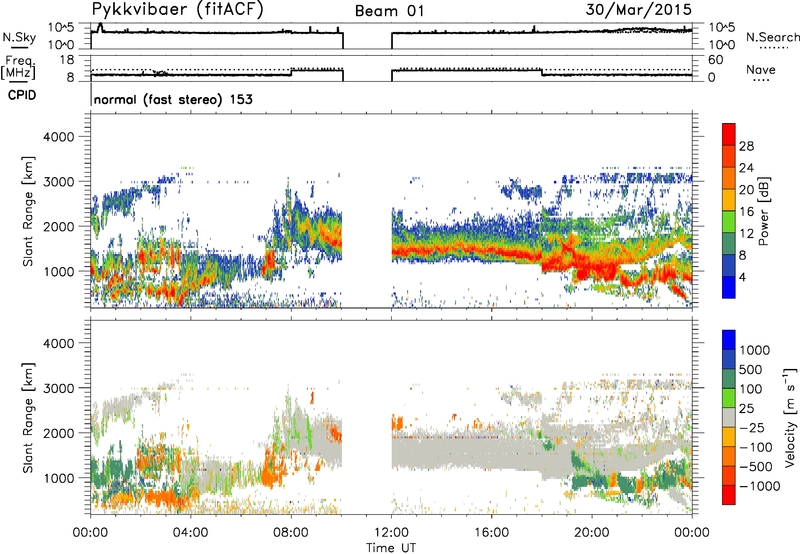
Task: Click the -25 label on the velocity colorbar
Action: pyautogui.click(x=752, y=427)
